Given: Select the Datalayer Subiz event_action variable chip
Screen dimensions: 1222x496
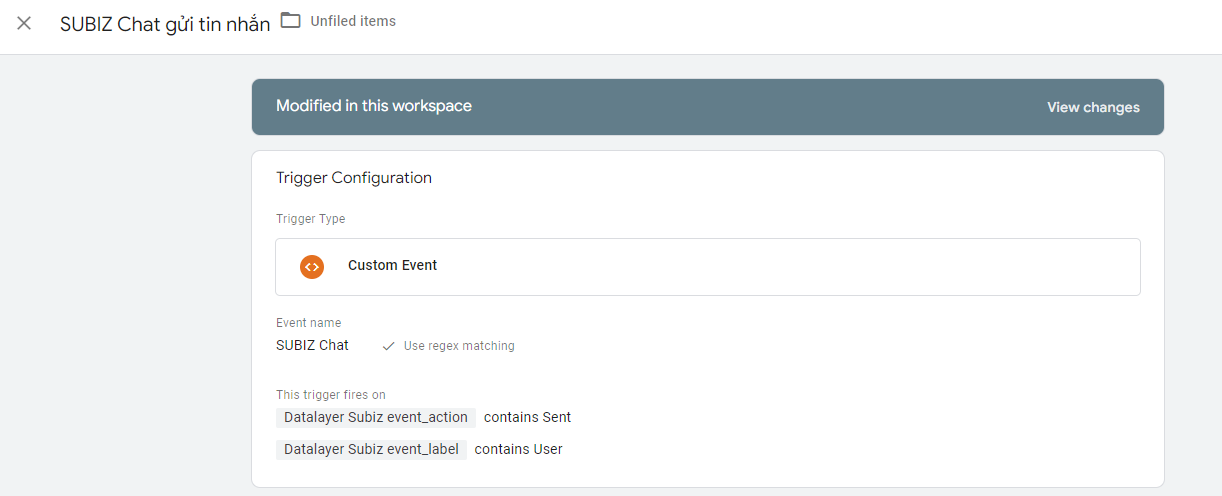Looking at the screenshot, I should 376,417.
